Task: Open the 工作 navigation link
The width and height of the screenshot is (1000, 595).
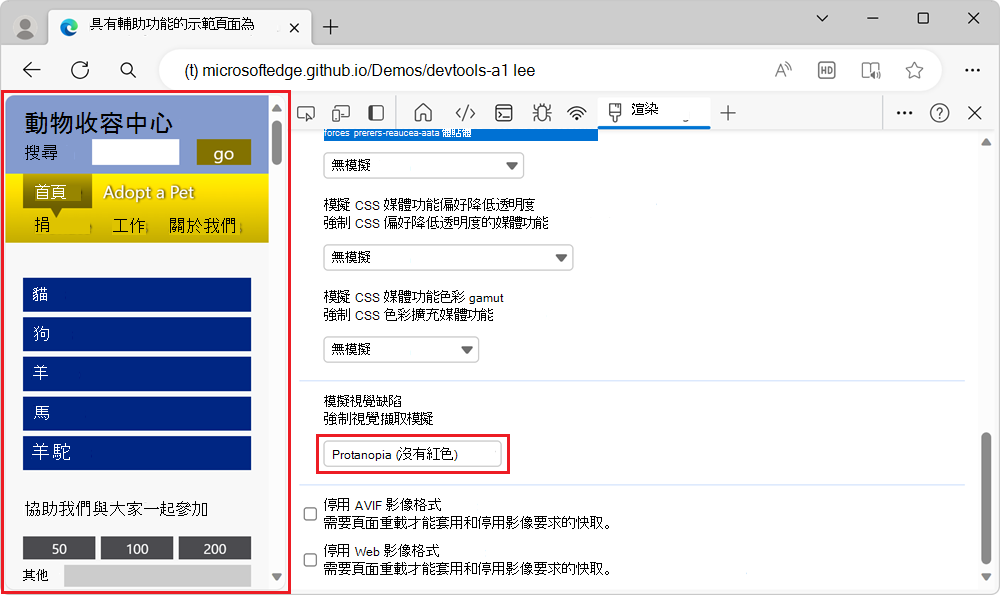Action: click(x=129, y=225)
